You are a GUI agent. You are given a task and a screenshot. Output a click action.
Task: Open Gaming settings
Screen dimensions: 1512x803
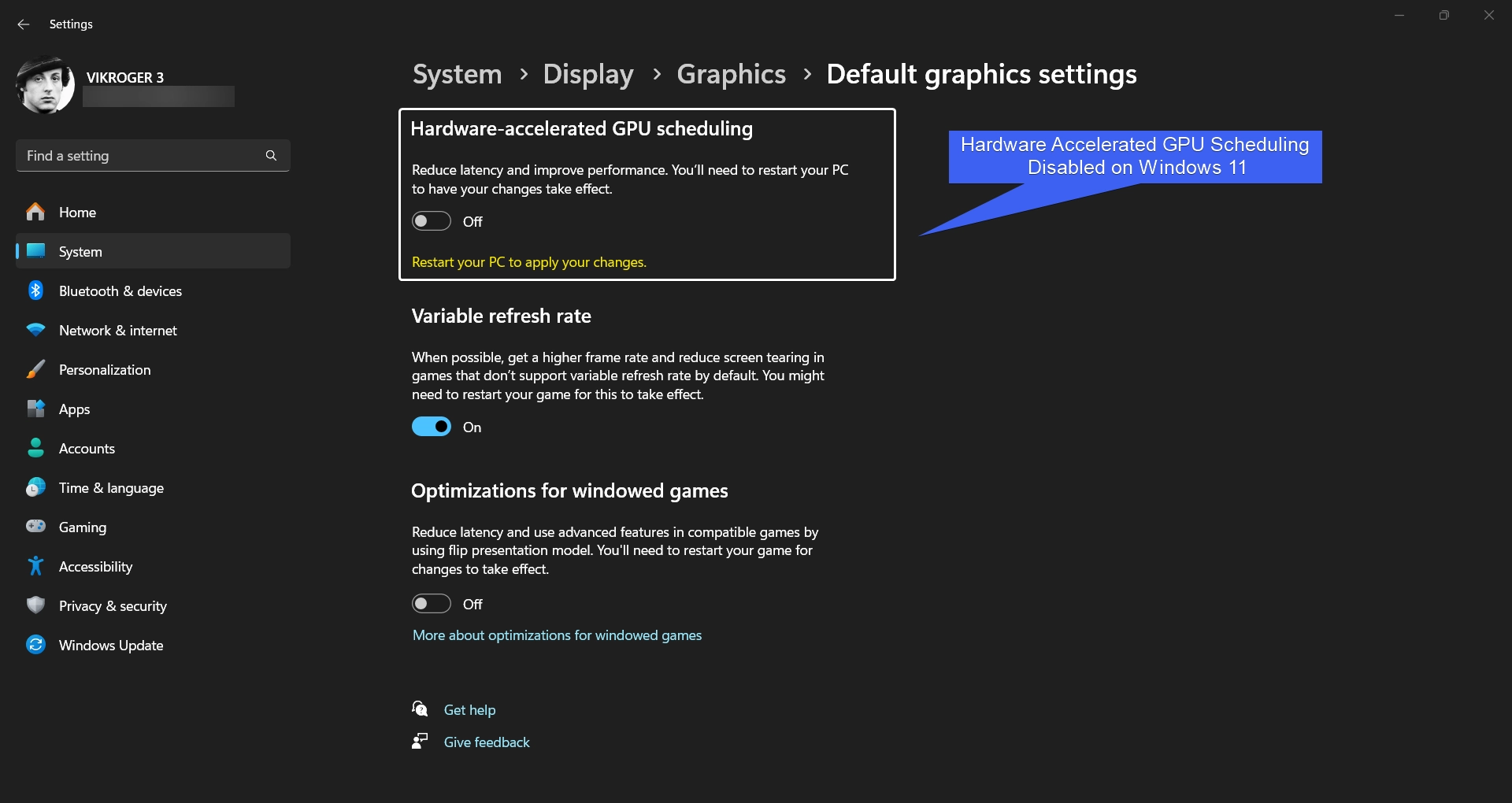point(153,527)
